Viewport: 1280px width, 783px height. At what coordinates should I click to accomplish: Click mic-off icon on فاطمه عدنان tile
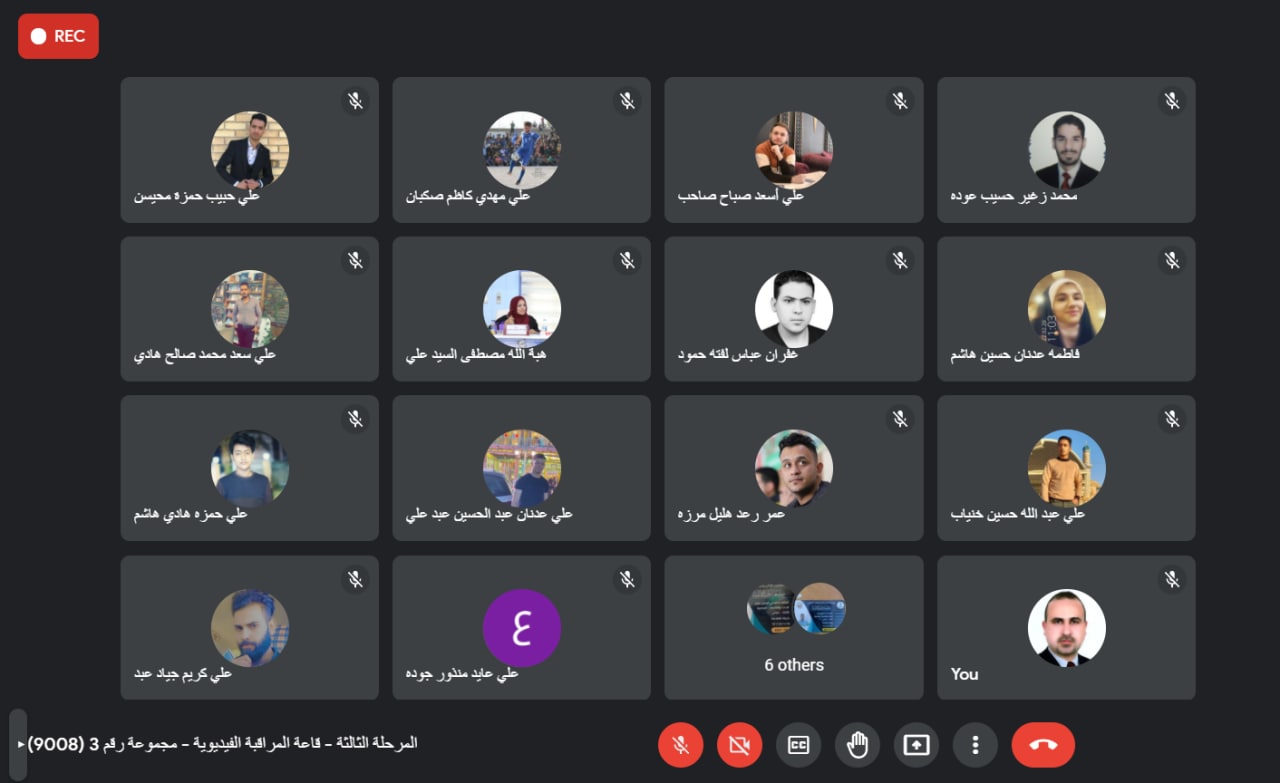pyautogui.click(x=1172, y=260)
